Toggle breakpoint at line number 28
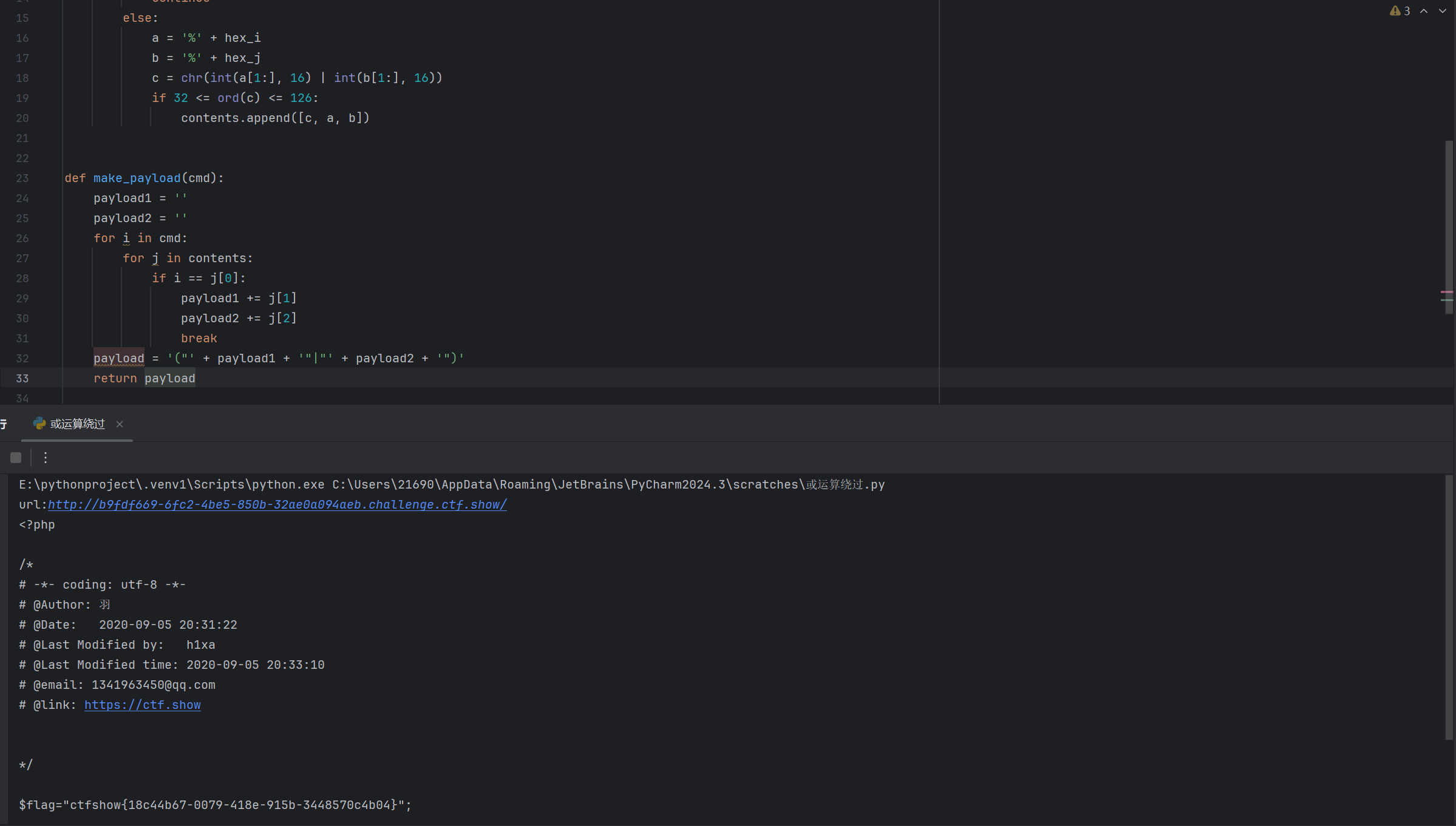Viewport: 1456px width, 826px height. (22, 279)
